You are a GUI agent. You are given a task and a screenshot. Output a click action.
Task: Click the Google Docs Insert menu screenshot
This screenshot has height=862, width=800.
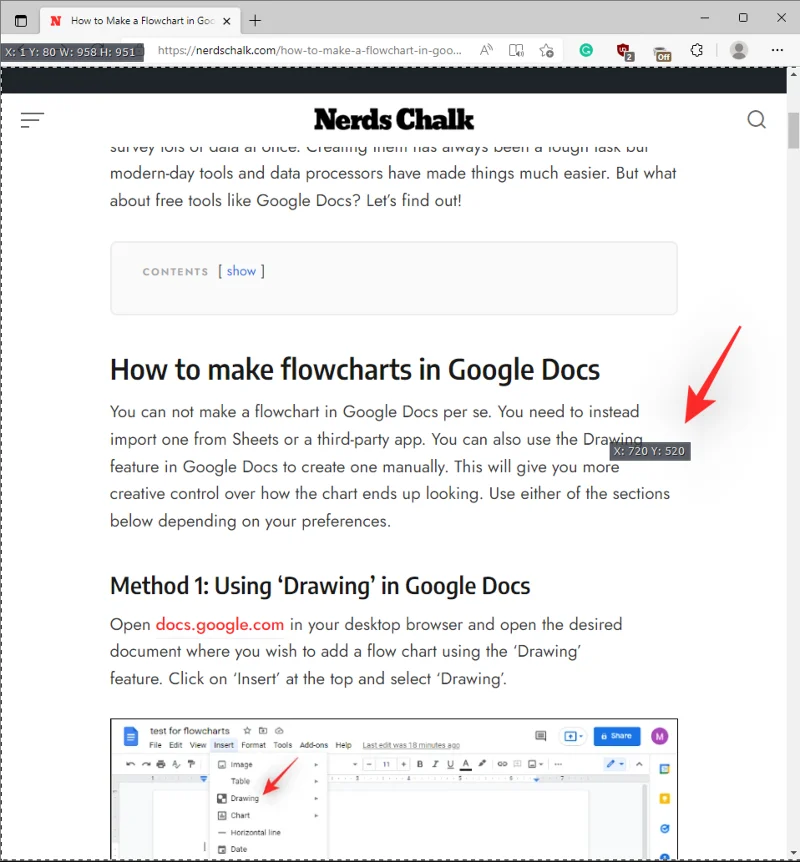click(394, 788)
